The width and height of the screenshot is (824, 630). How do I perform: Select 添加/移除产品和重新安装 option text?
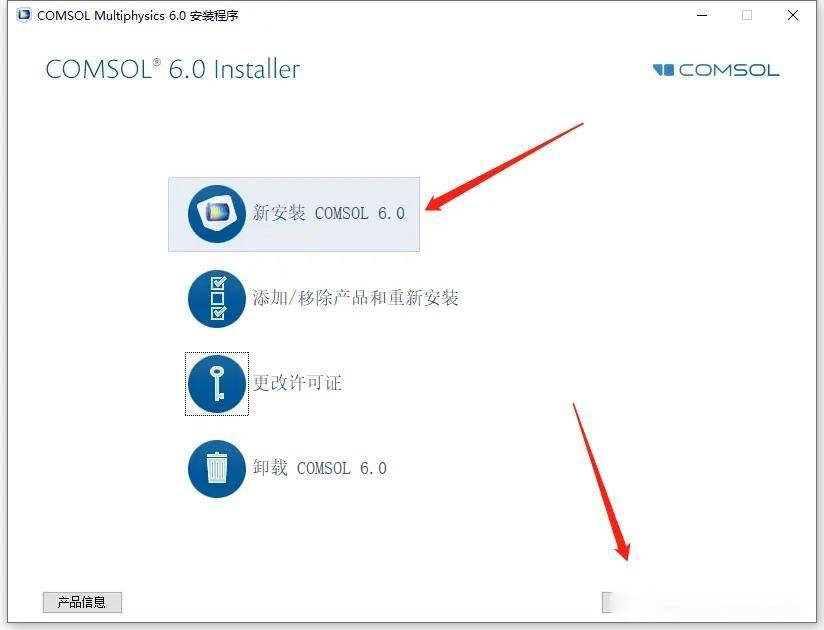click(x=355, y=298)
